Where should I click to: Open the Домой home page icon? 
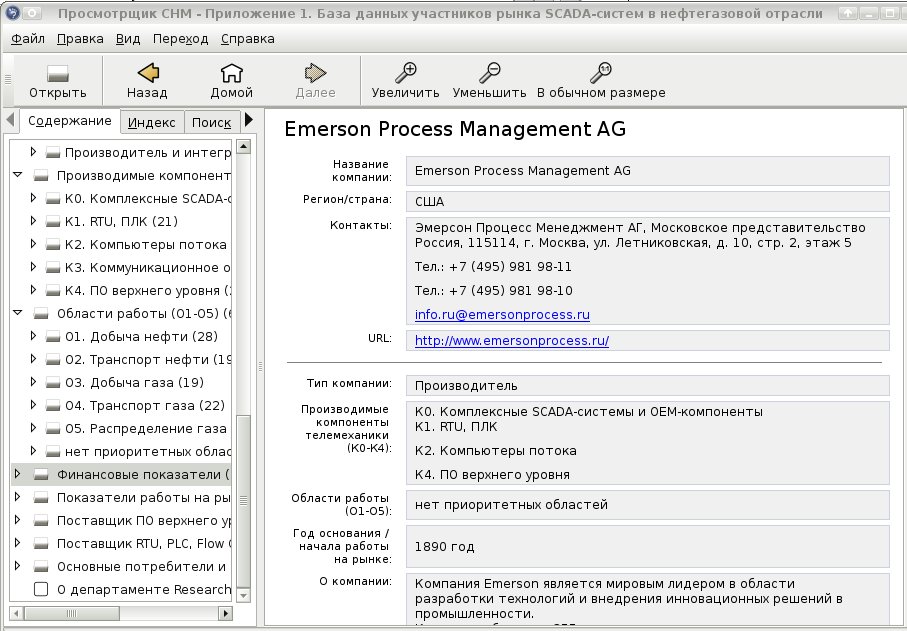[x=231, y=73]
